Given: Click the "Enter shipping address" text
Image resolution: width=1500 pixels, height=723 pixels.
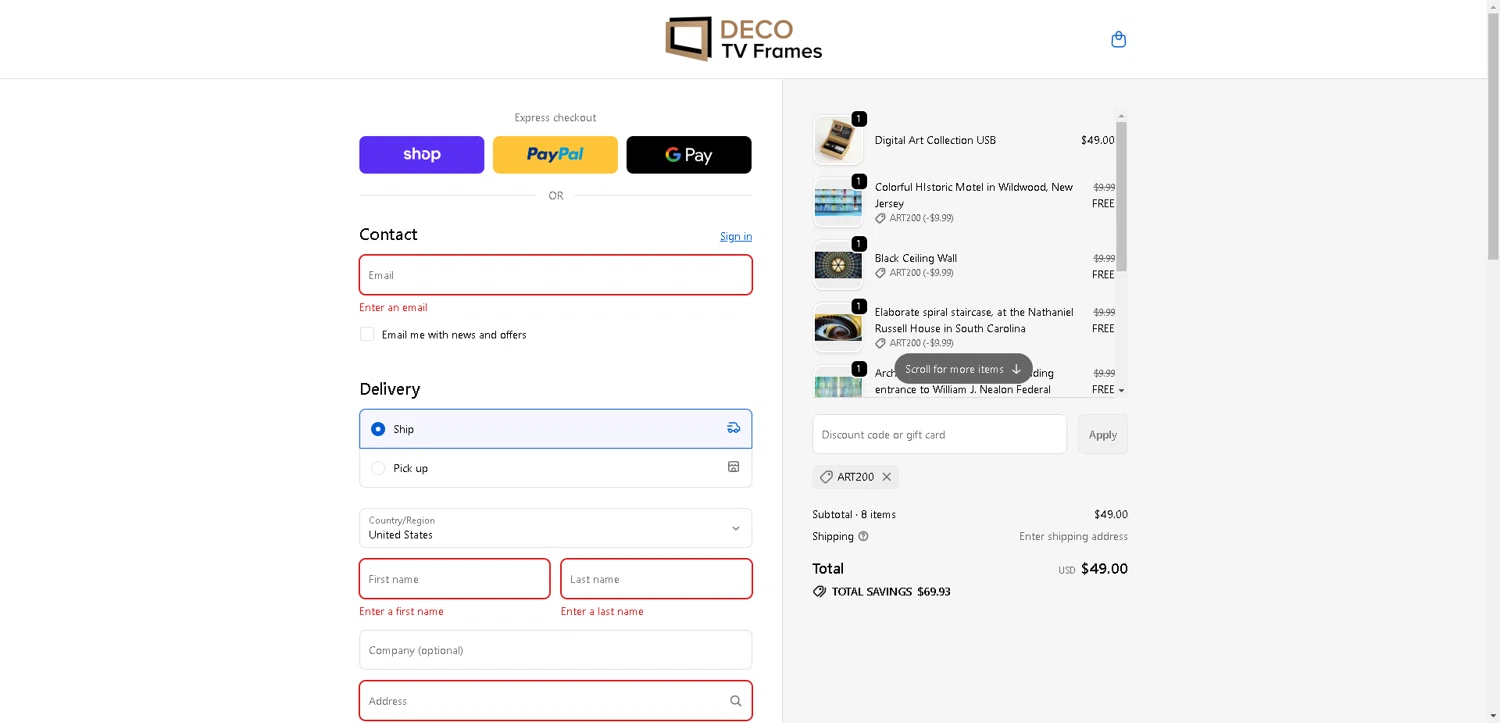Looking at the screenshot, I should click(x=1073, y=536).
